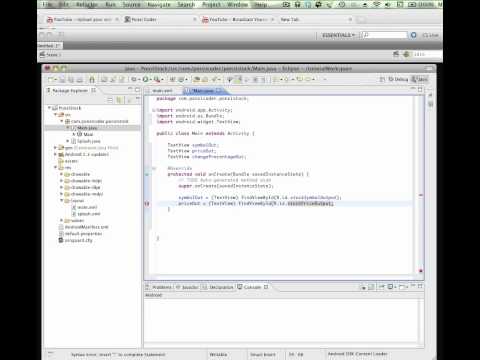The image size is (480, 360).
Task: Switch to the Declaration tab
Action: coord(218,287)
